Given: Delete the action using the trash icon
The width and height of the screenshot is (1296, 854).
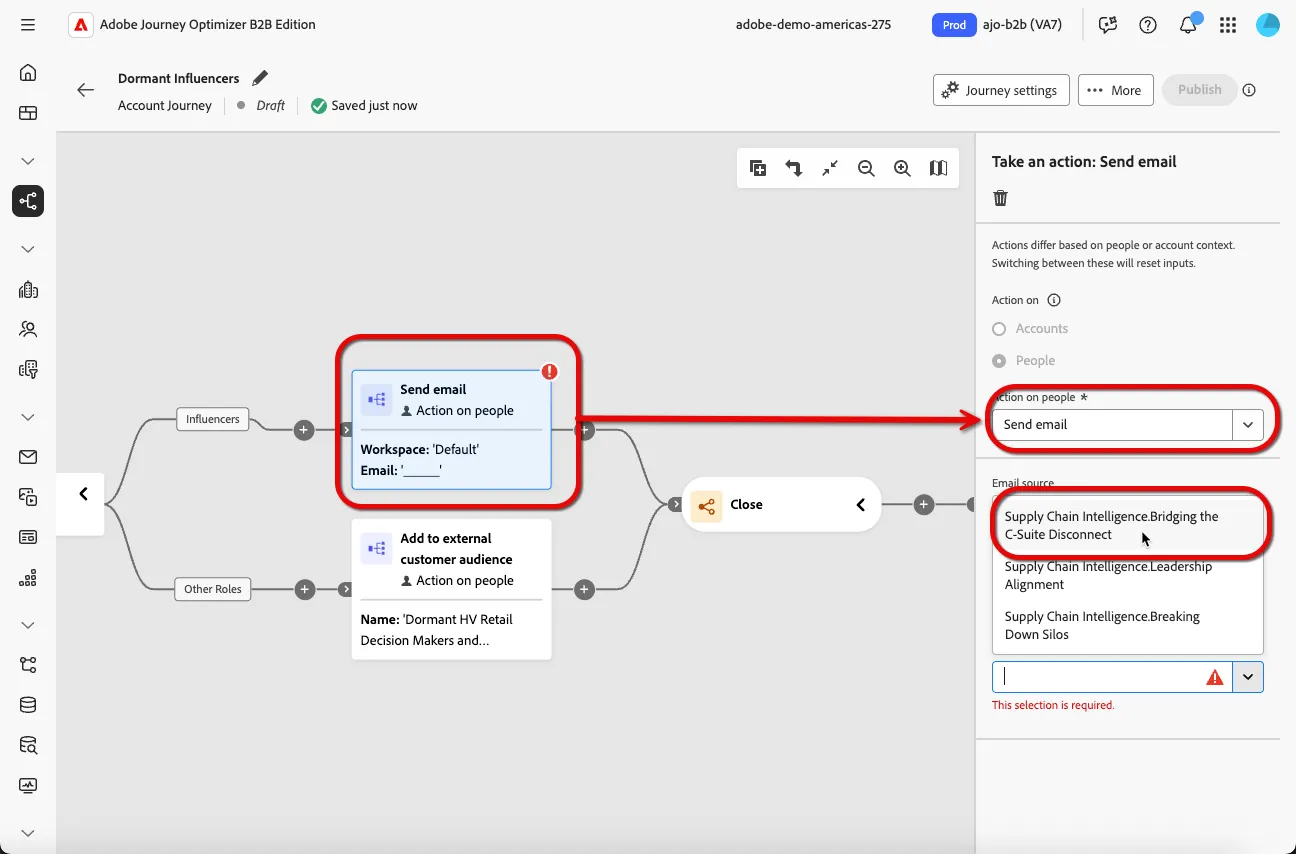Looking at the screenshot, I should (1000, 198).
